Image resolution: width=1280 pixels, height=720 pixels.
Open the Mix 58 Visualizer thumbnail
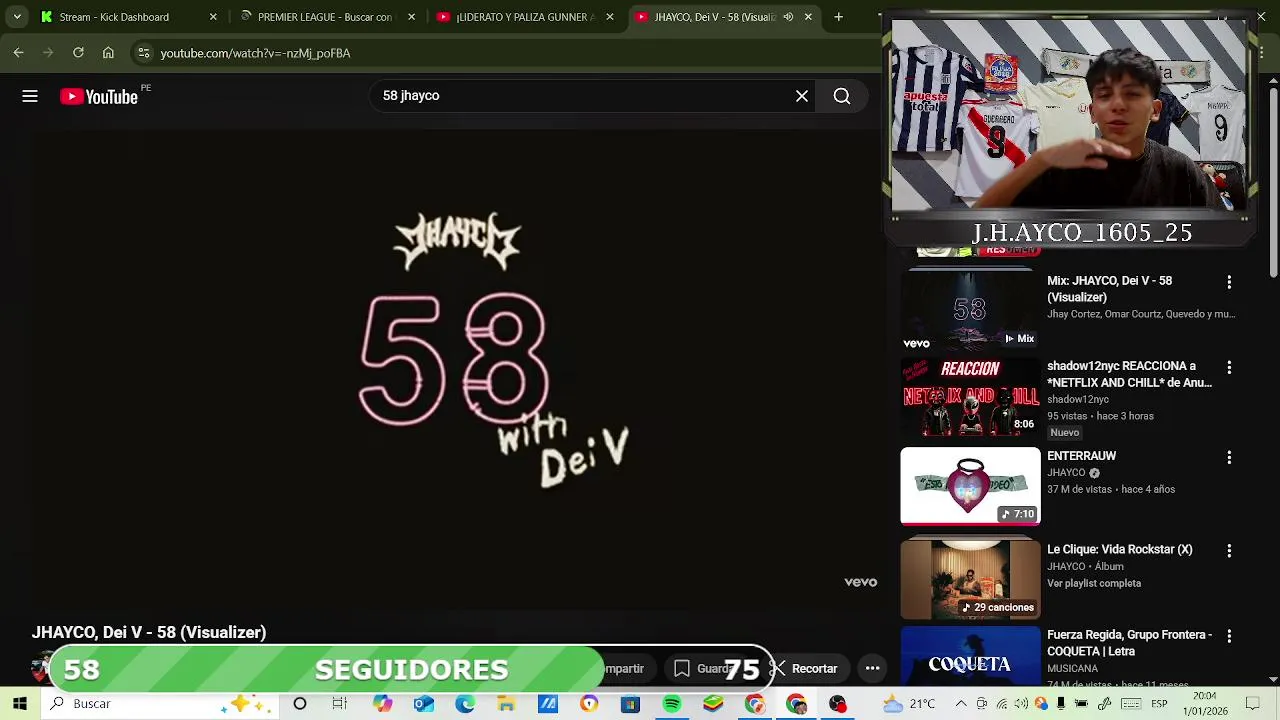[x=970, y=310]
